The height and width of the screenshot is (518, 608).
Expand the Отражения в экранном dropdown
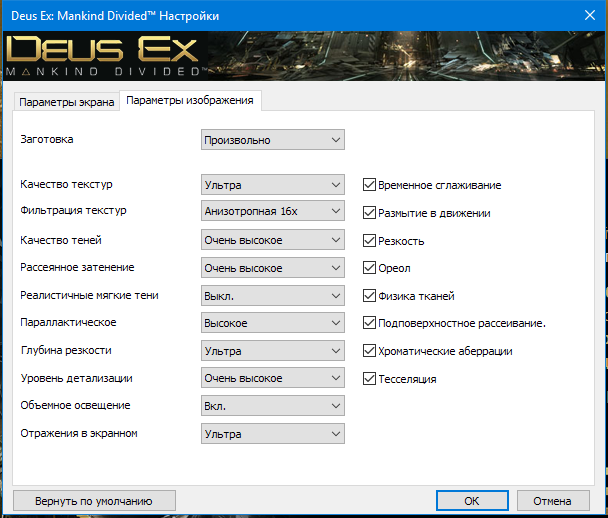[x=273, y=434]
